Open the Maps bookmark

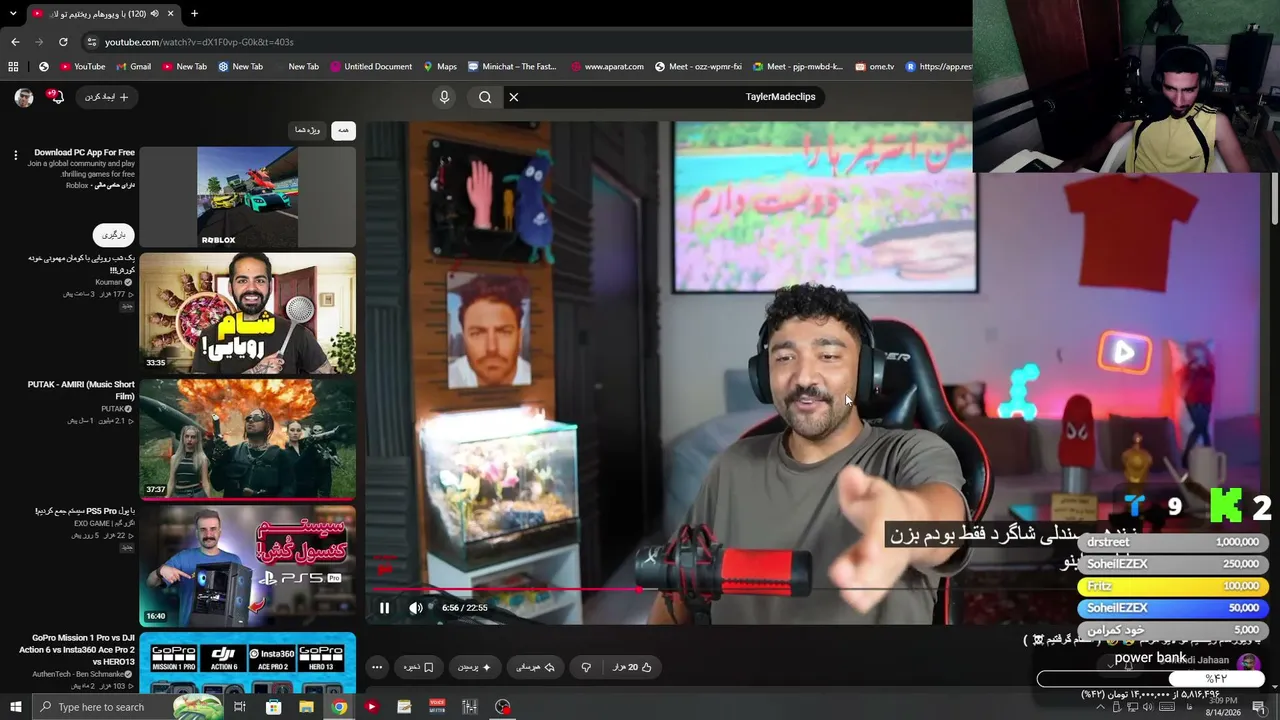(x=440, y=67)
